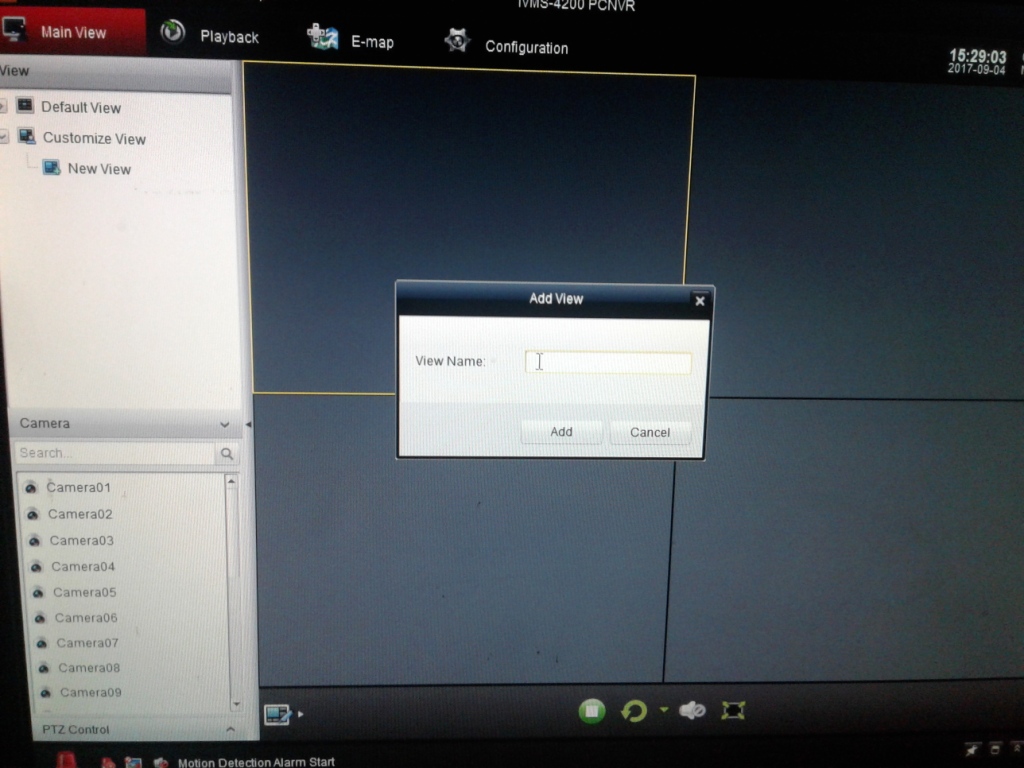Open the window layout selector icon
The image size is (1024, 768).
coord(277,714)
